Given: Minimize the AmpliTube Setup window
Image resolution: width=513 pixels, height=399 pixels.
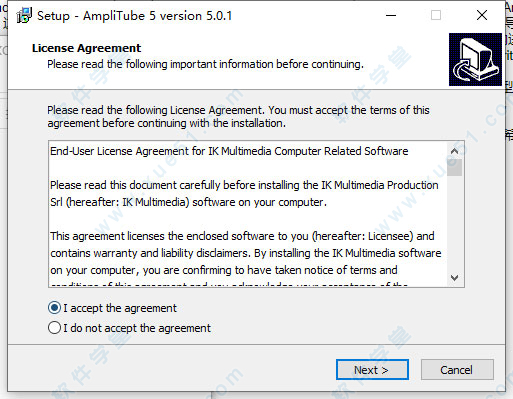Looking at the screenshot, I should (391, 15).
